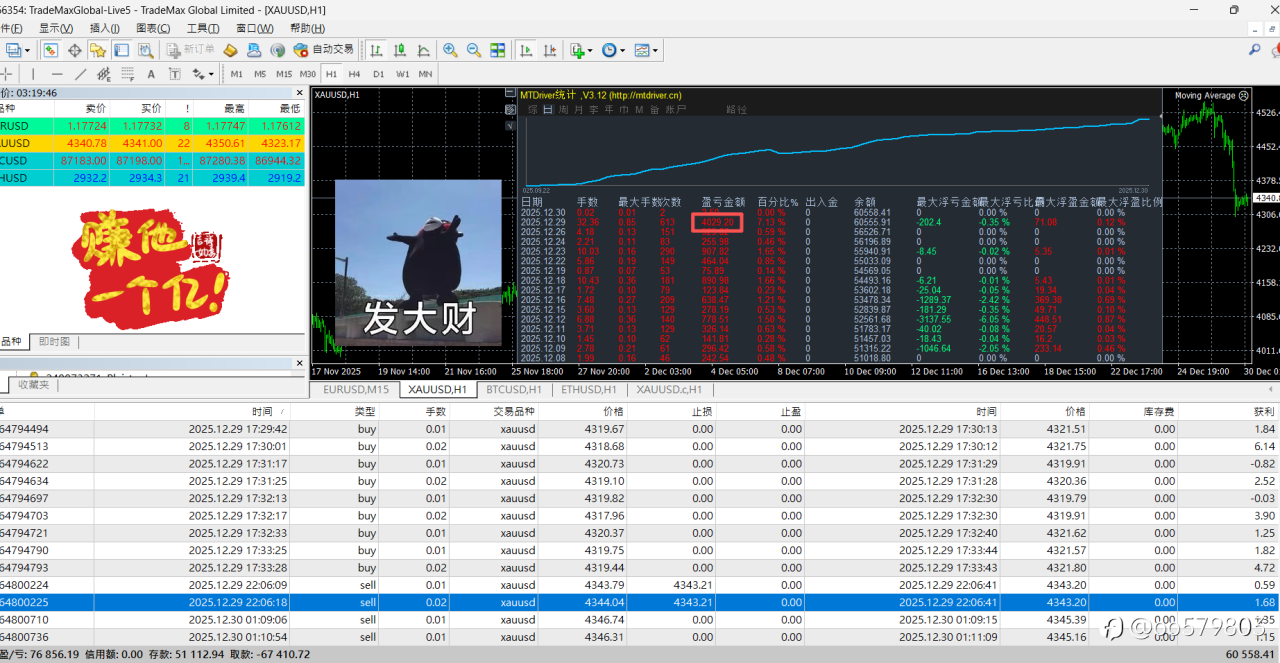1280x663 pixels.
Task: Select the H4 timeframe button
Action: (354, 74)
